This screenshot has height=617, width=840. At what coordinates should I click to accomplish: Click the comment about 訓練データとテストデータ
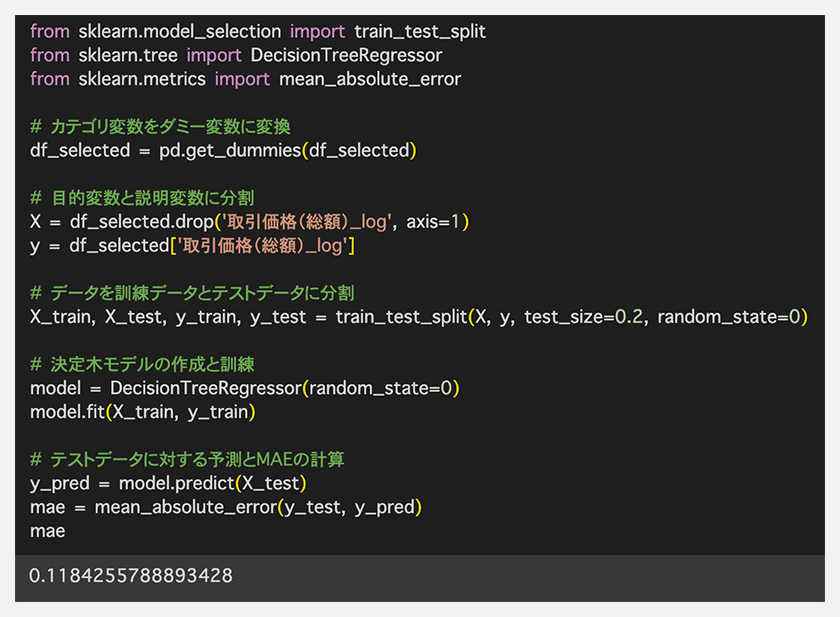(x=192, y=293)
